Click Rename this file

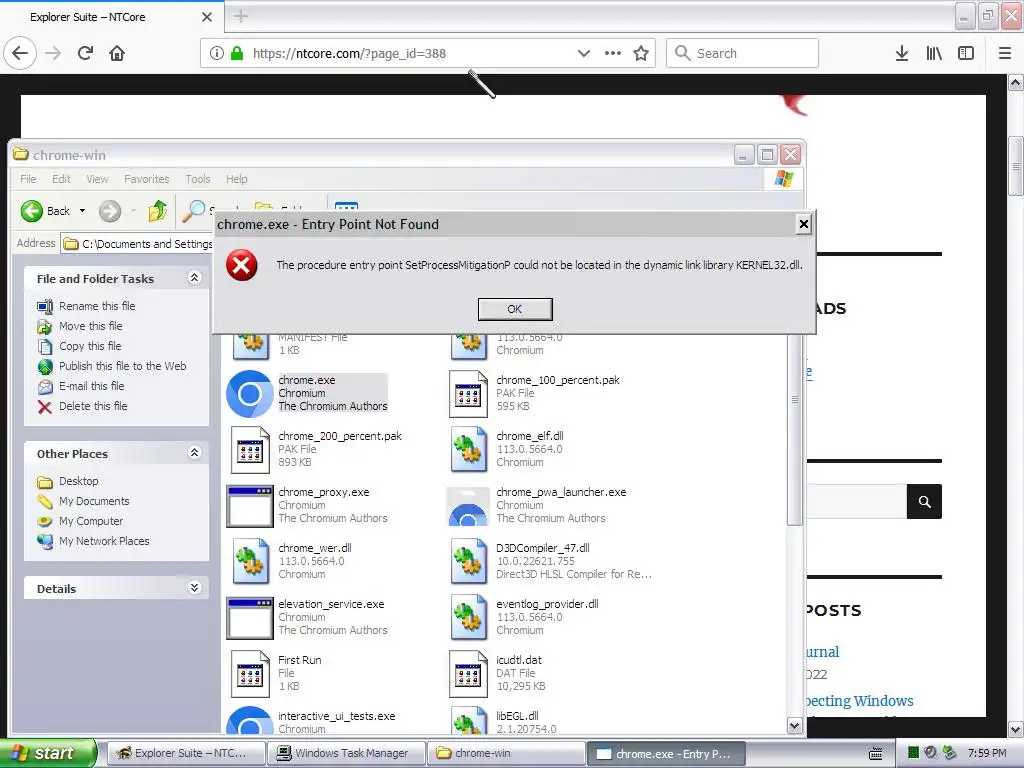pyautogui.click(x=97, y=306)
